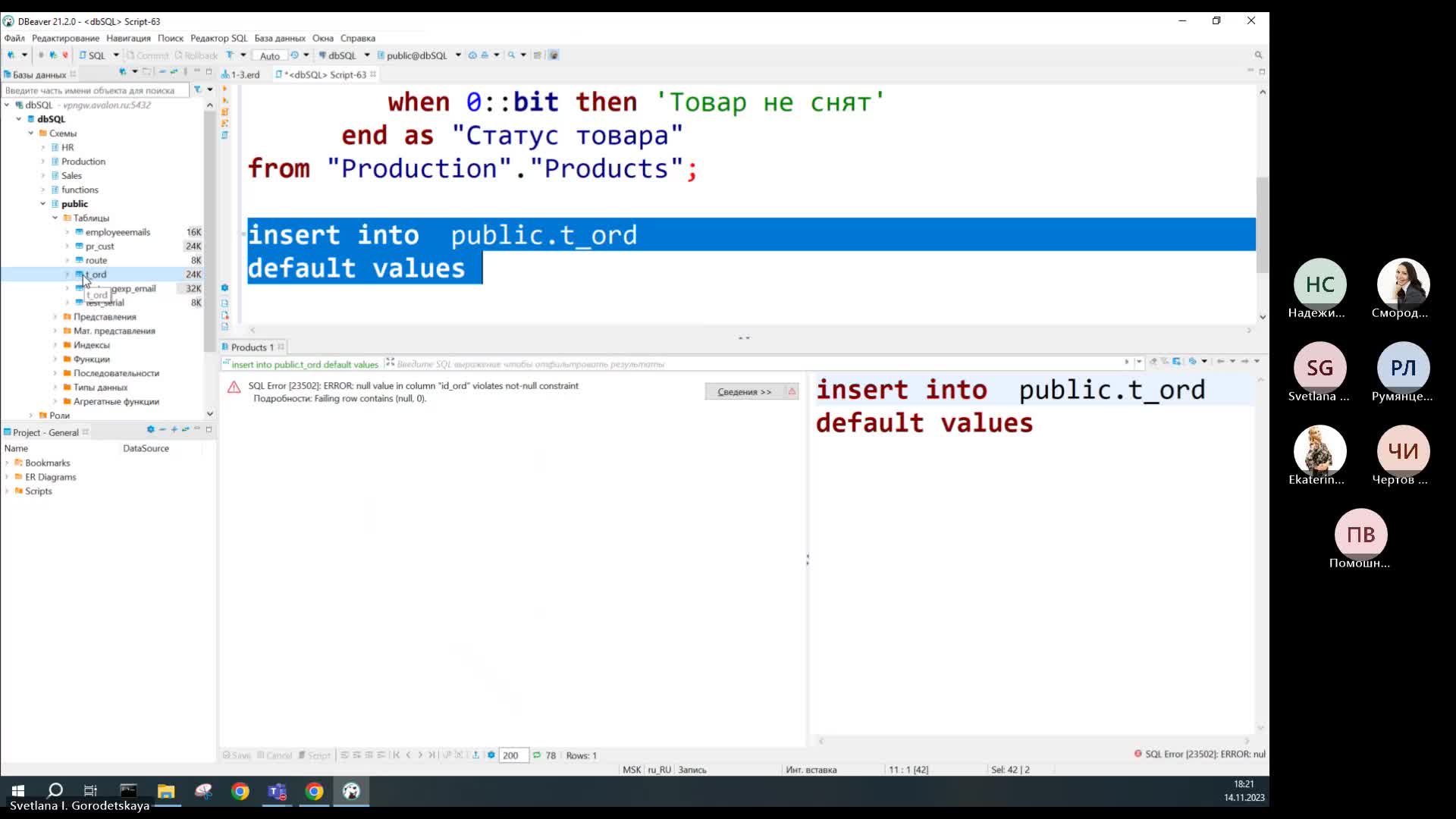Viewport: 1456px width, 819px height.
Task: Click refresh icon next to 78 in results bar
Action: coord(537,755)
